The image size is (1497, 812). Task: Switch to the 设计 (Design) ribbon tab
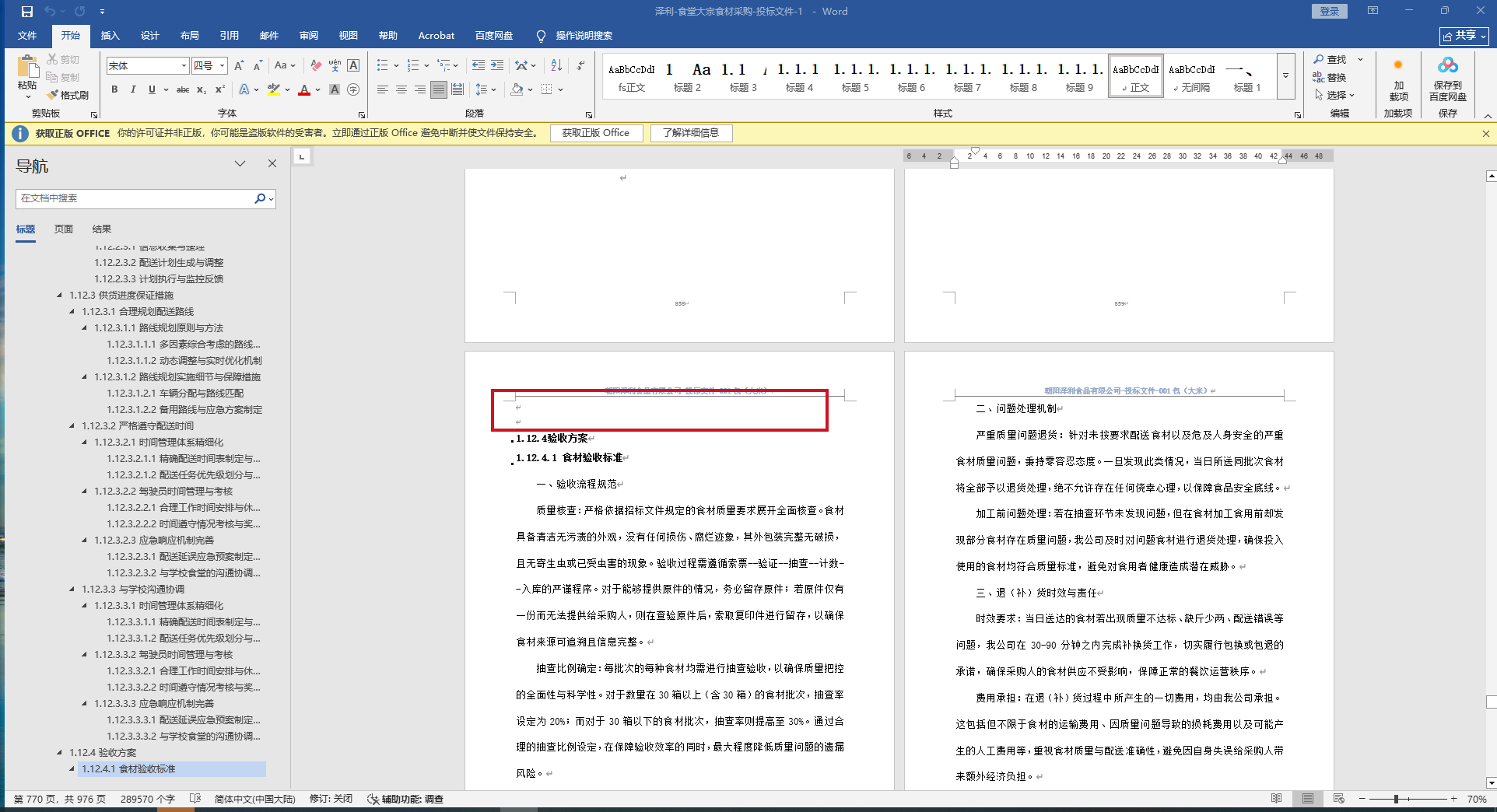point(150,35)
